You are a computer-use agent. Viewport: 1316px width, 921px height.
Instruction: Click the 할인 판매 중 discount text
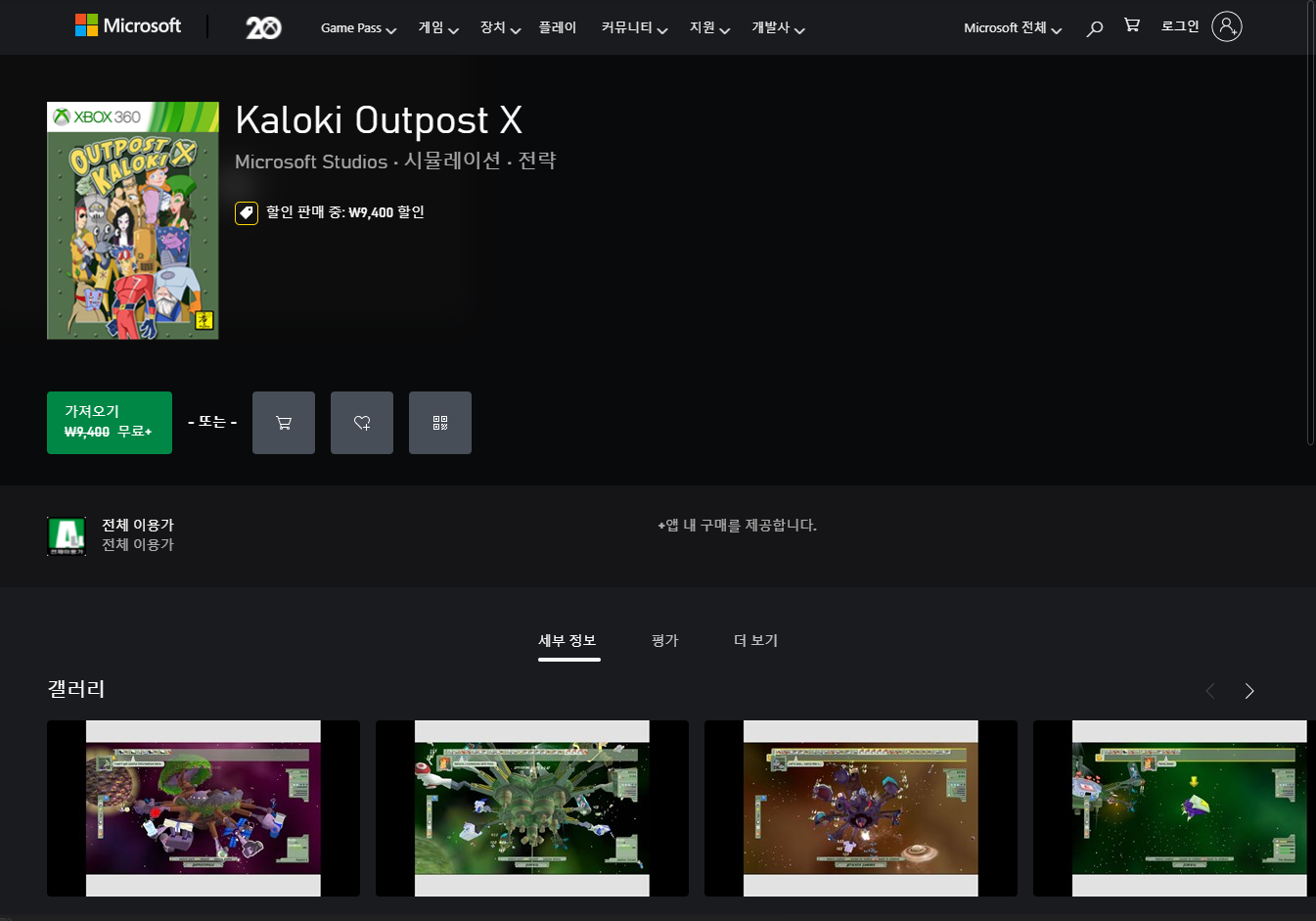(x=345, y=212)
